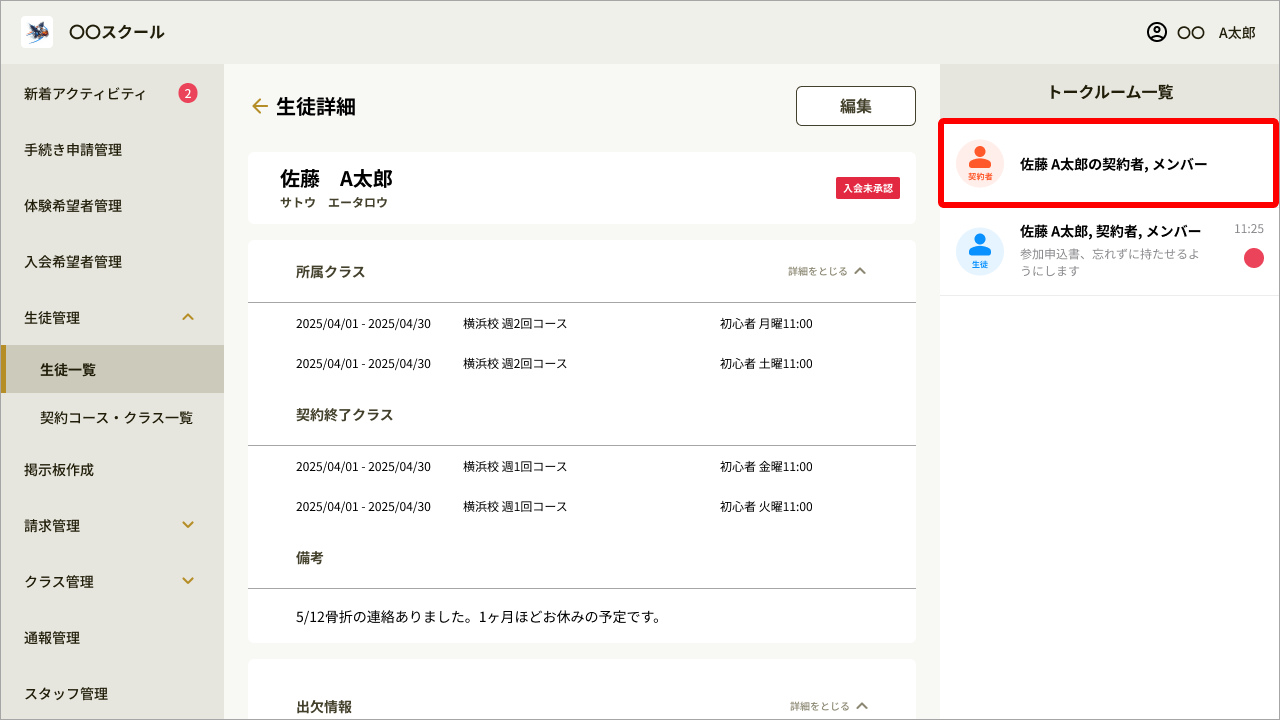Open talk room 佐藤 A太郎の契約者, メンバー
The width and height of the screenshot is (1280, 720).
[1109, 163]
